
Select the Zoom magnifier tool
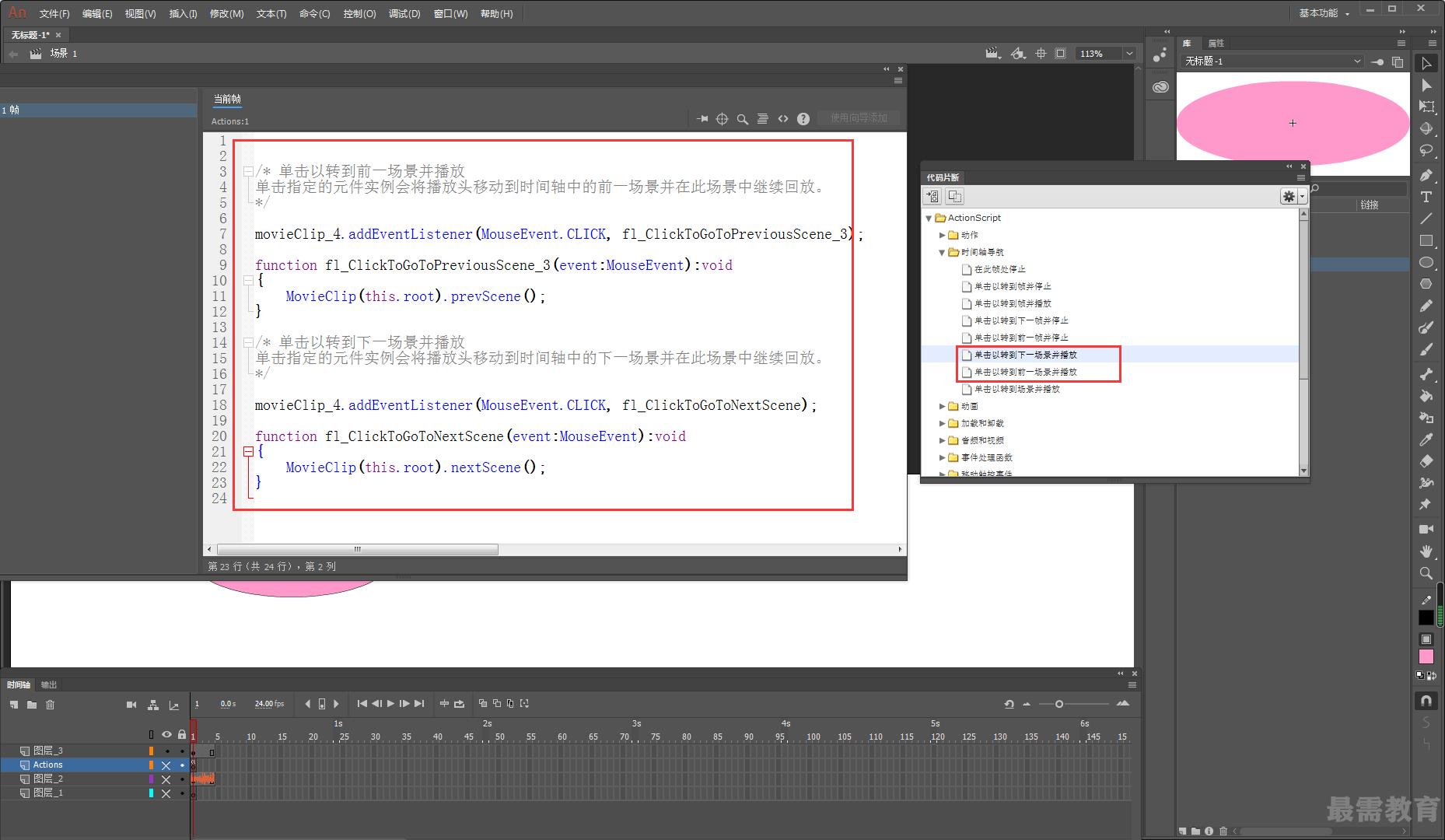[1426, 573]
